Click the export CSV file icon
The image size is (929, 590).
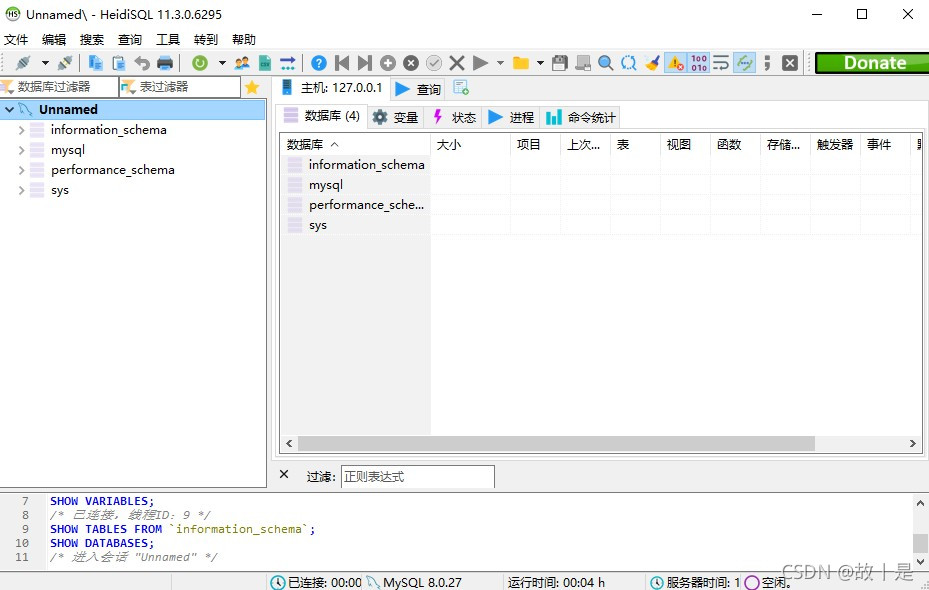(x=265, y=63)
